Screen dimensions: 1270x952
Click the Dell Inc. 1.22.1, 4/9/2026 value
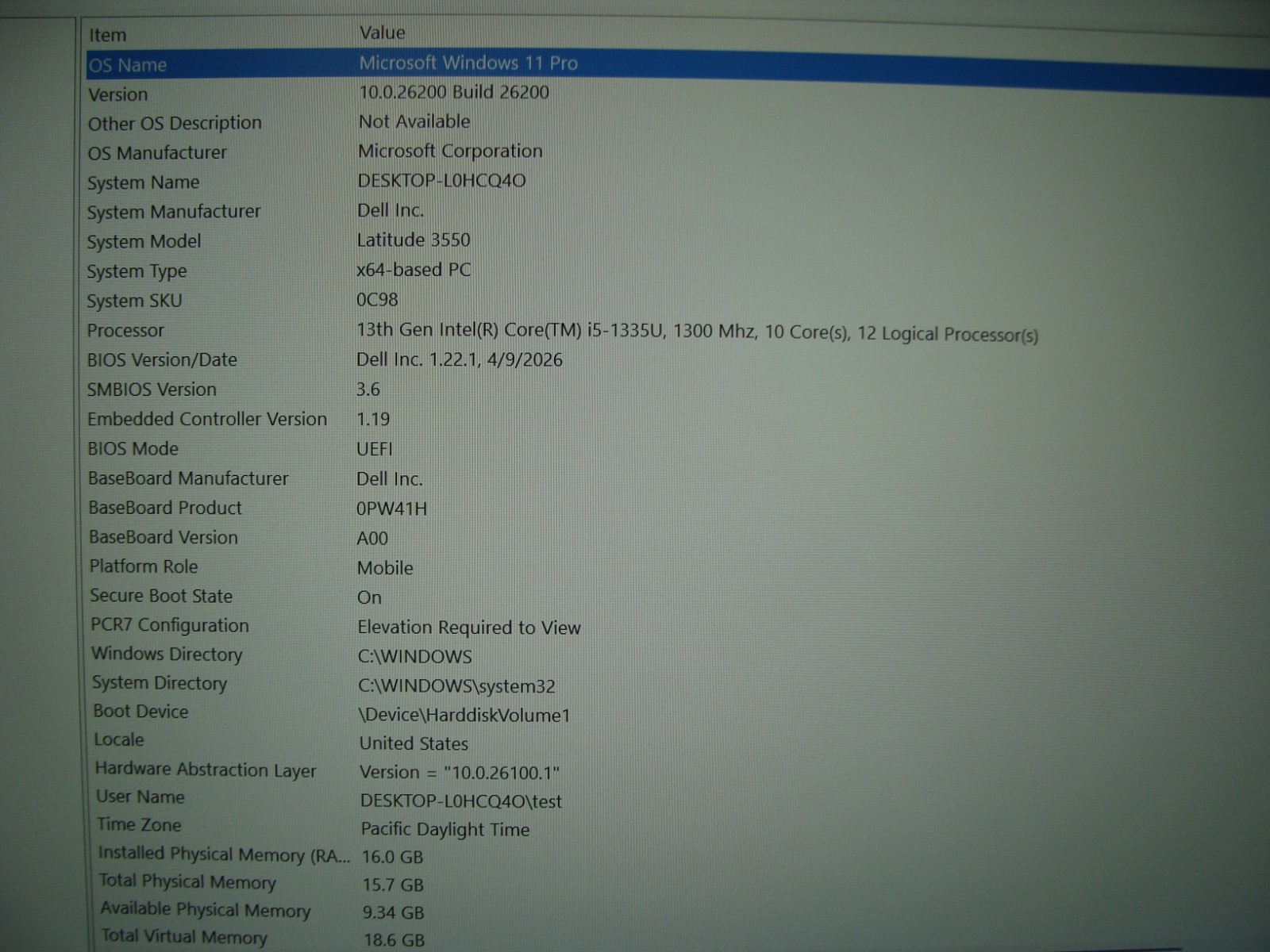pos(460,359)
